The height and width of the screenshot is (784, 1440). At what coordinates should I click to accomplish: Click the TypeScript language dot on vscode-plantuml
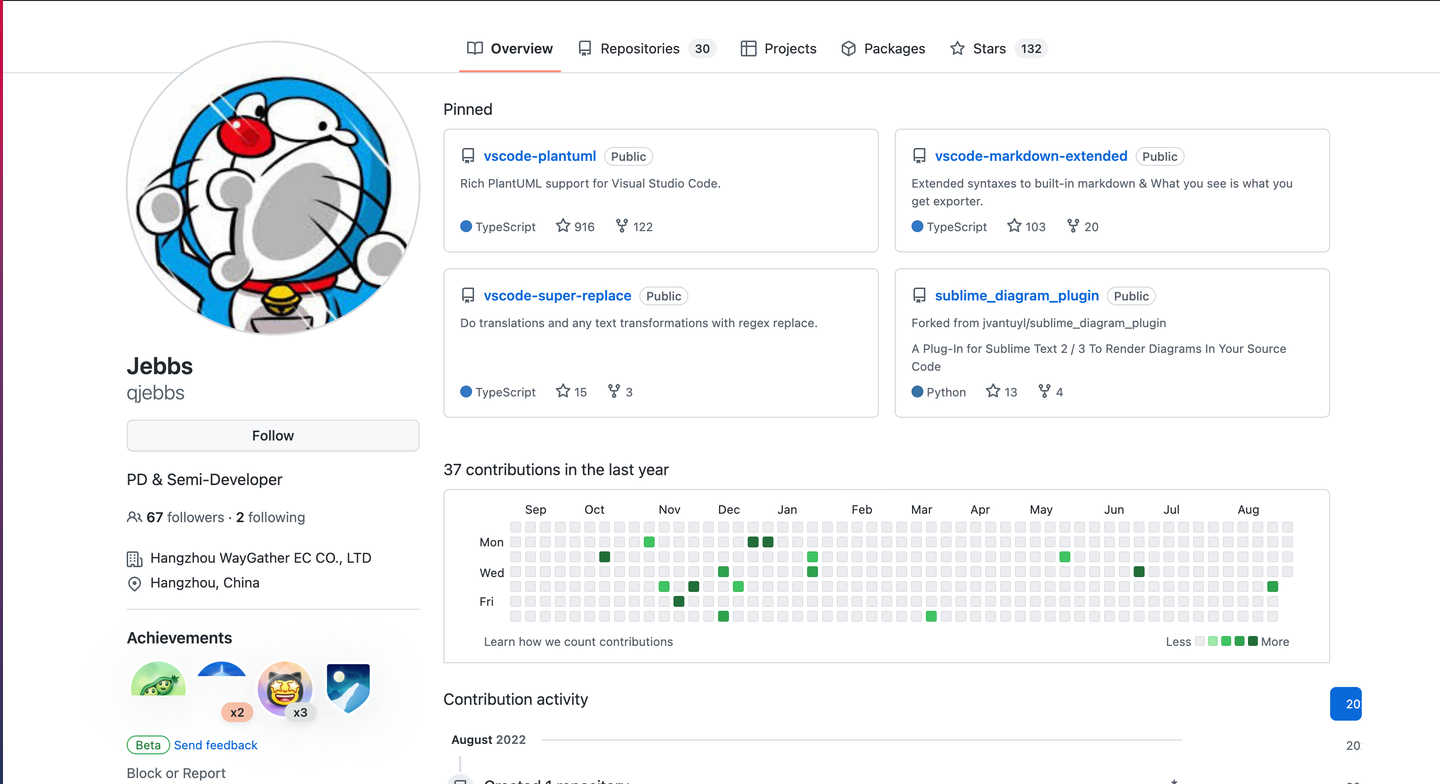click(x=466, y=226)
